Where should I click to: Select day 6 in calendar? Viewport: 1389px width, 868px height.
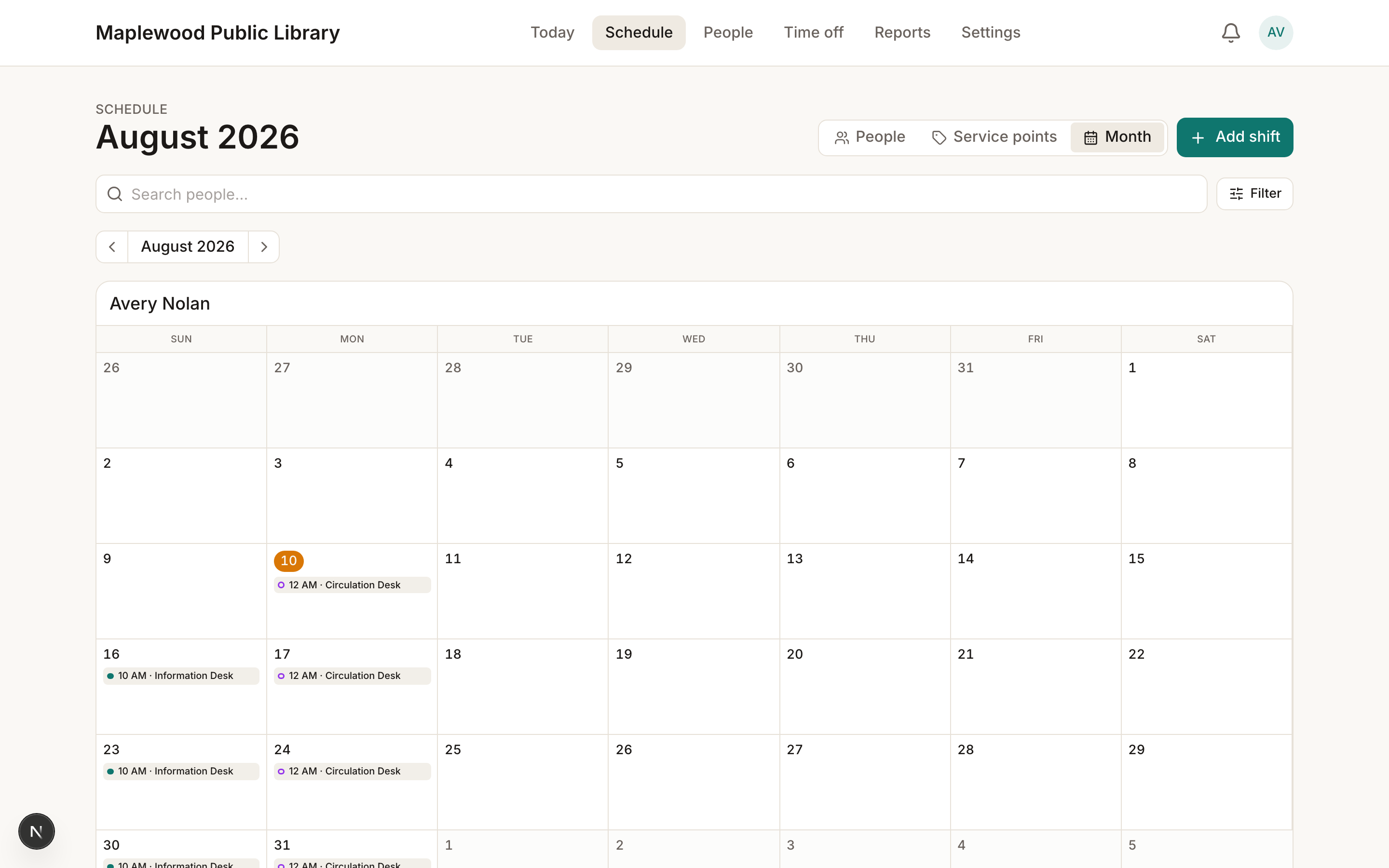pos(864,495)
